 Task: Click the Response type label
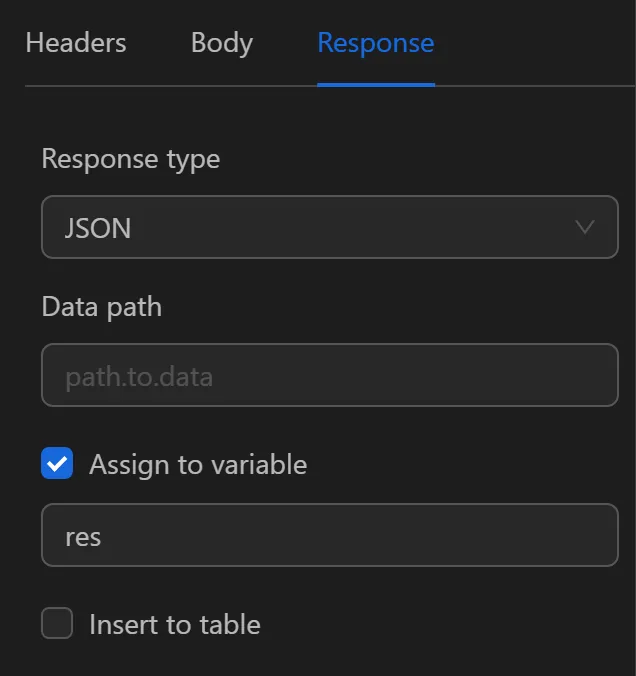[131, 159]
